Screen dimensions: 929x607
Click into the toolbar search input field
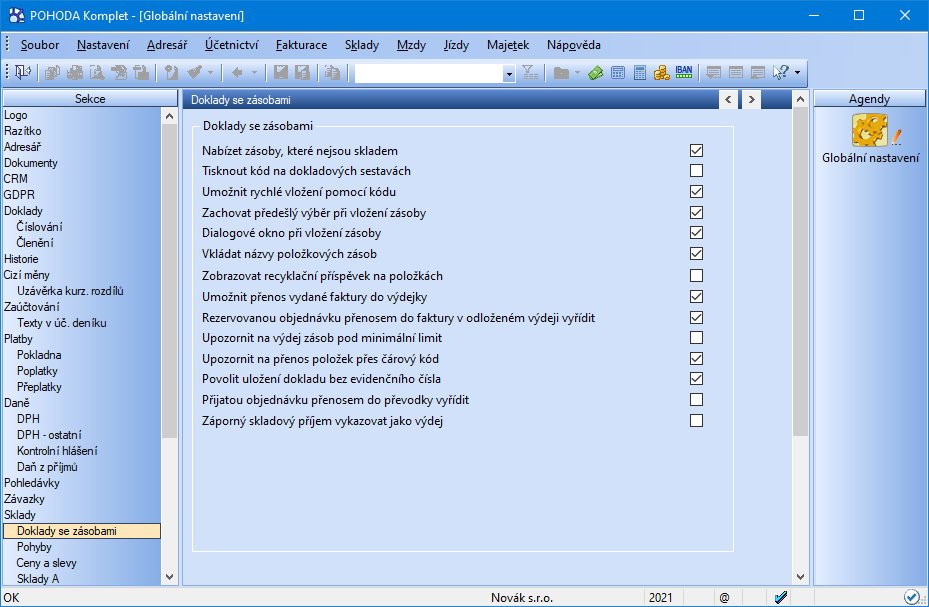(429, 73)
